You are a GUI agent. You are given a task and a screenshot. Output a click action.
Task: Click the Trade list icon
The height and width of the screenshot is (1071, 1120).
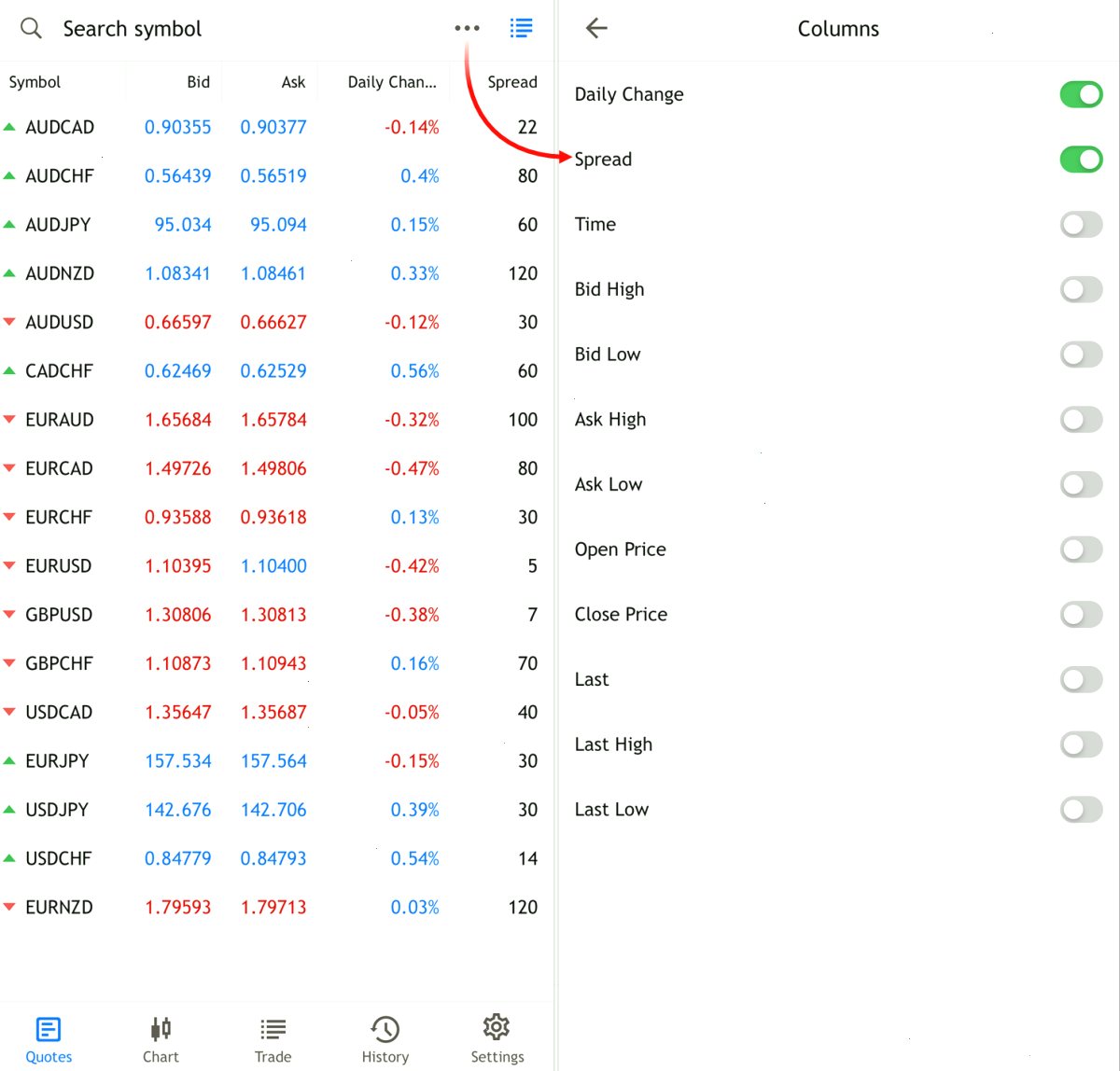click(x=273, y=1029)
